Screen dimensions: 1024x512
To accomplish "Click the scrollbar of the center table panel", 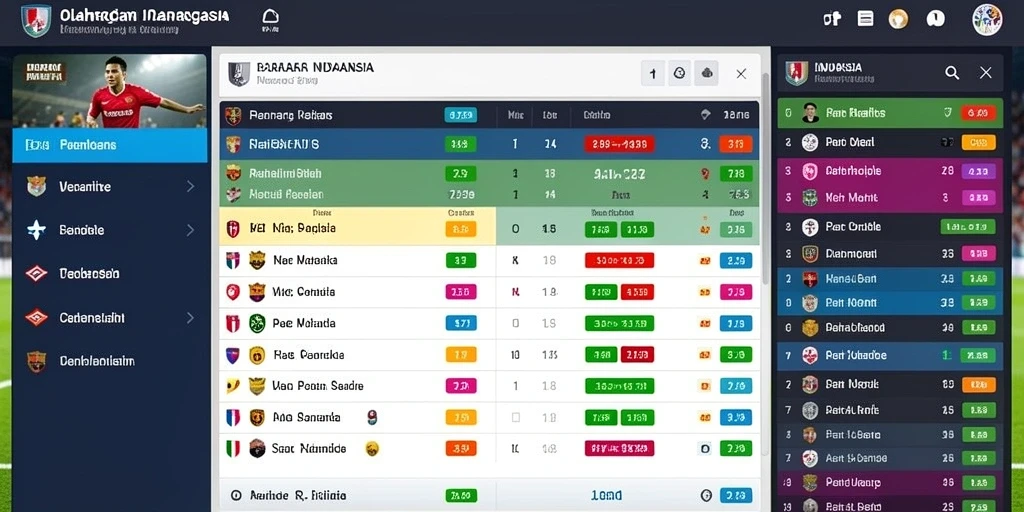I will (x=765, y=176).
